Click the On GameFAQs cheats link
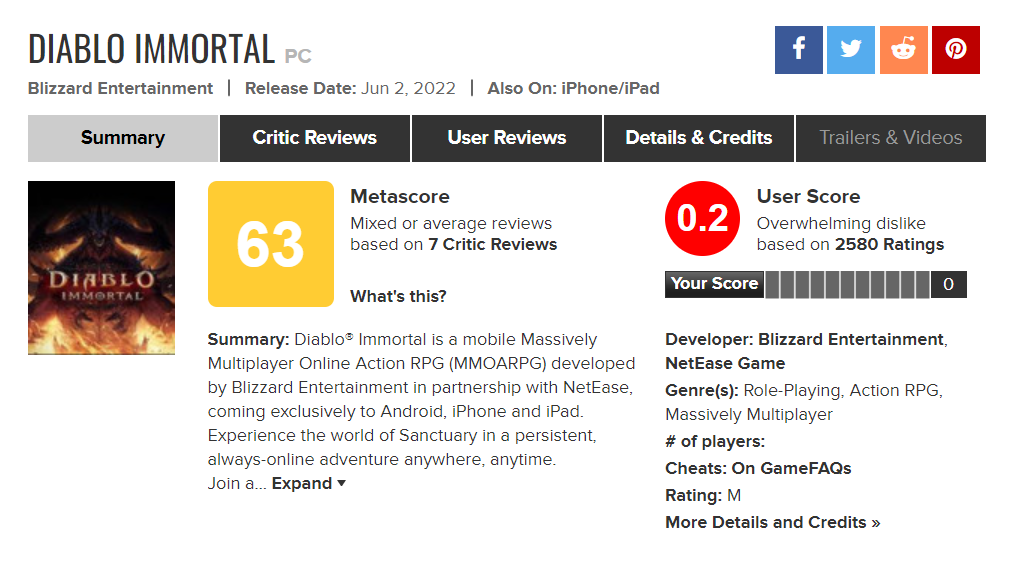This screenshot has width=1016, height=577. click(791, 468)
